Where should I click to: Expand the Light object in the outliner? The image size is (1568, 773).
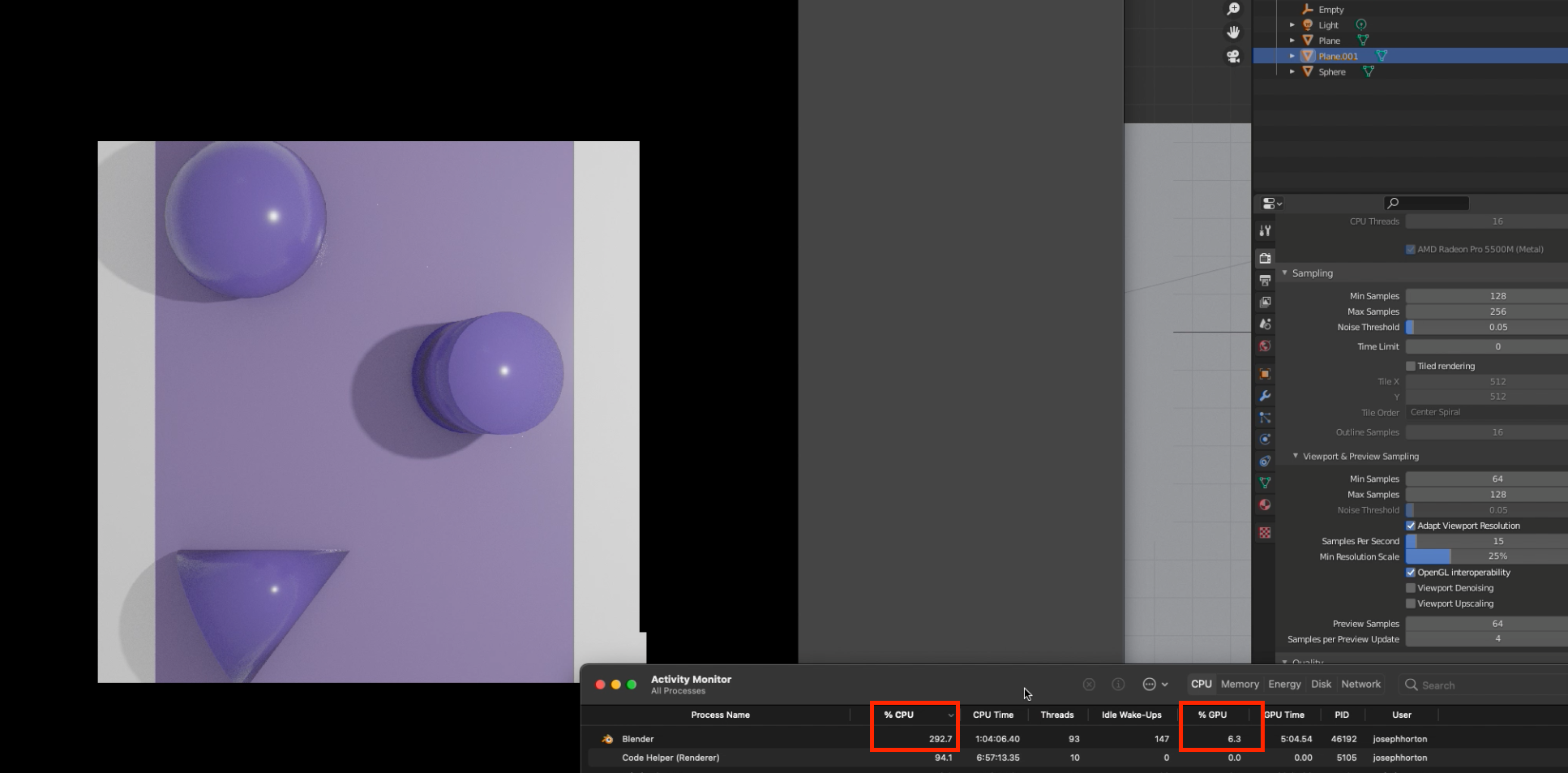pos(1291,24)
